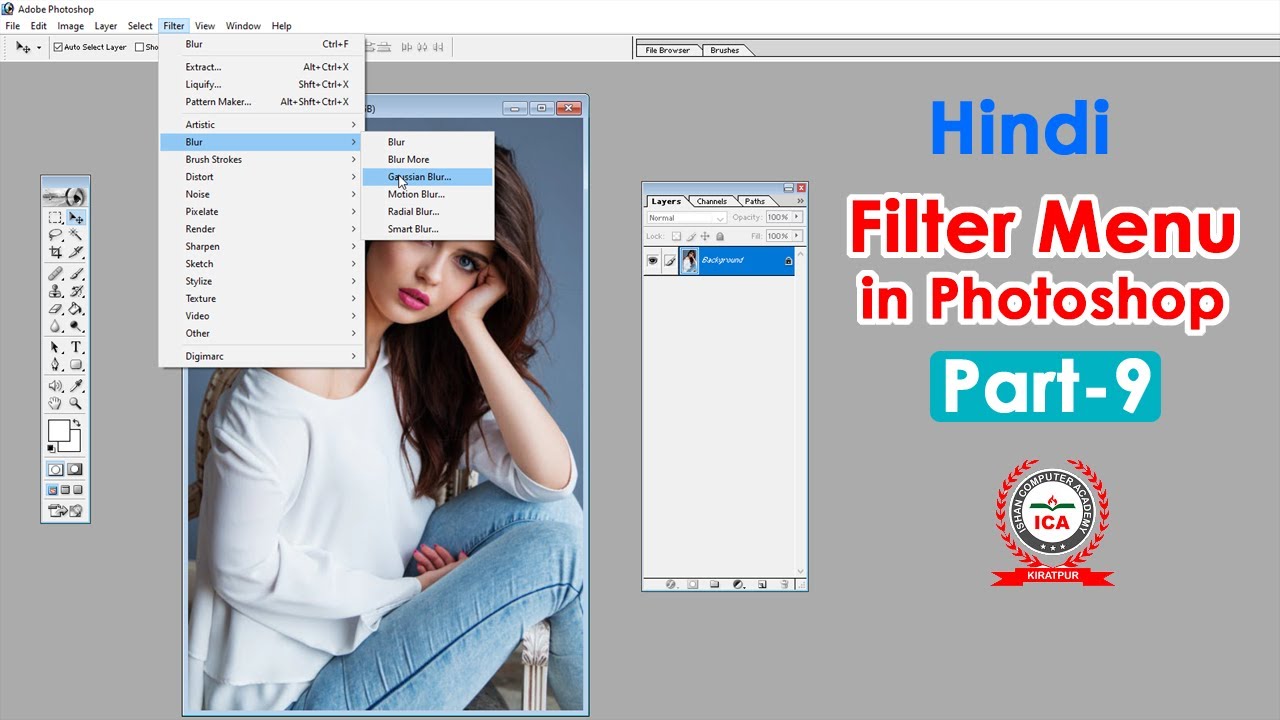Toggle lock position option
The image size is (1280, 720).
705,236
